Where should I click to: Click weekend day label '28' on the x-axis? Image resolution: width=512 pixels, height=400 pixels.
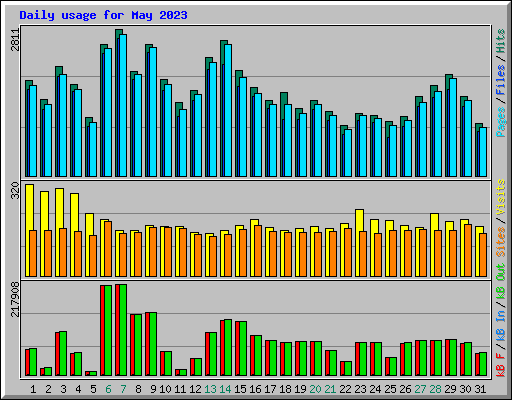coord(435,389)
